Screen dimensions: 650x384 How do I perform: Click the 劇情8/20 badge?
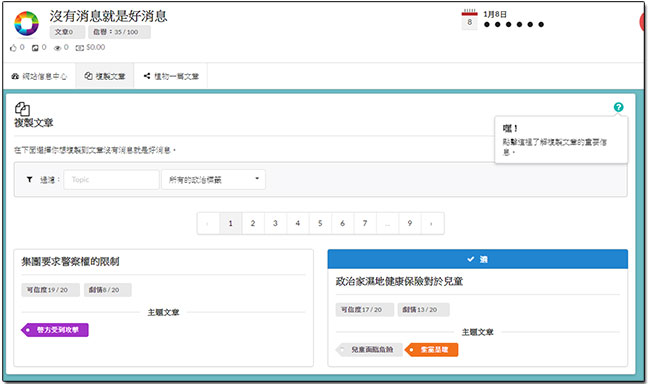click(x=108, y=290)
